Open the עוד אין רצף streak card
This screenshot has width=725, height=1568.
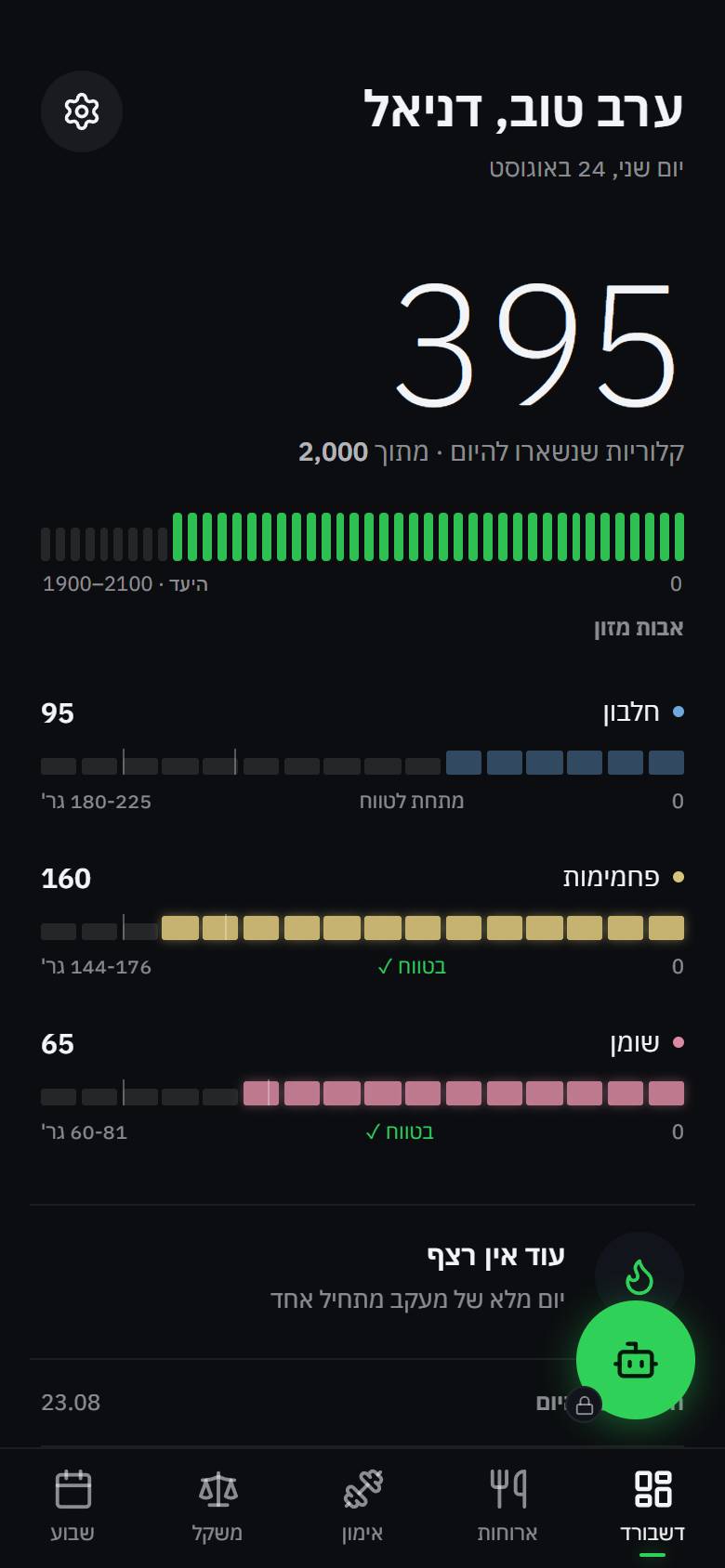[362, 1282]
